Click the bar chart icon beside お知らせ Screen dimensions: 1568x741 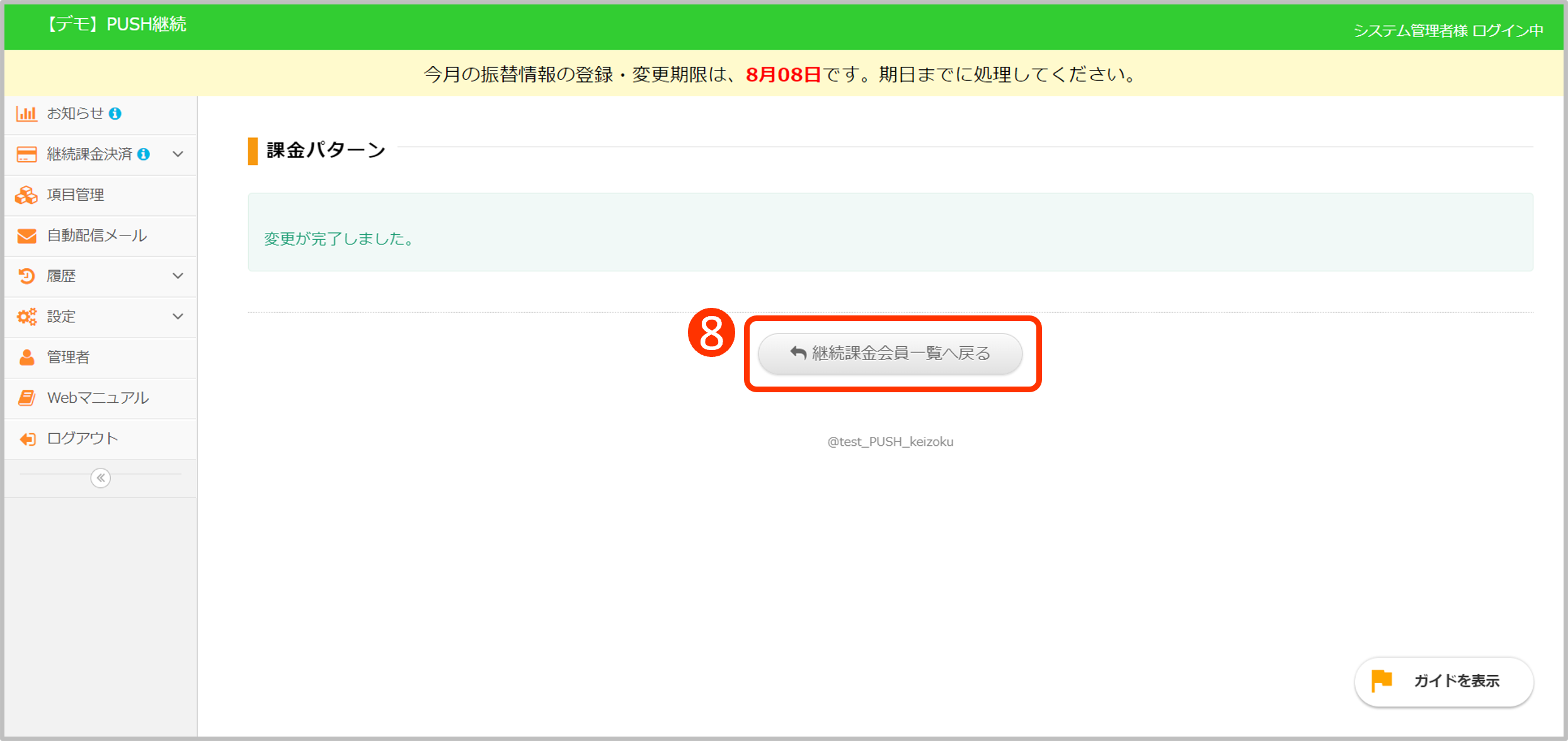(x=26, y=114)
